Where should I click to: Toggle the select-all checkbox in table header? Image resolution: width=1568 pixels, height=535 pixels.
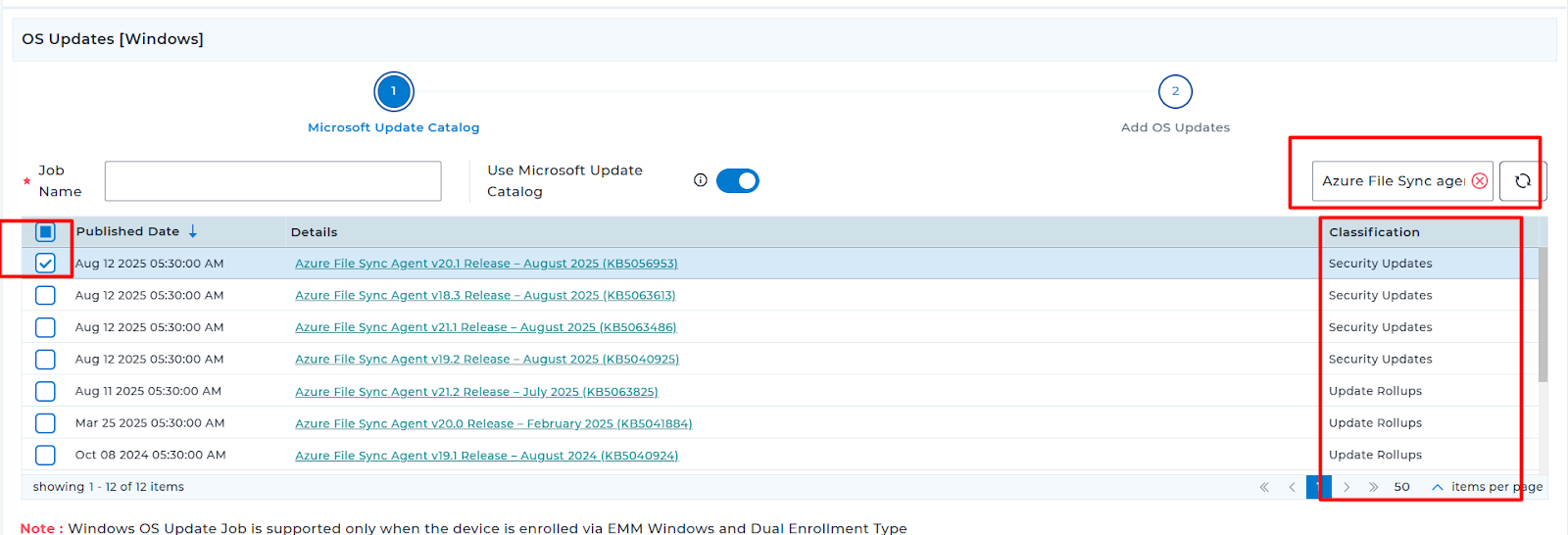pos(45,232)
